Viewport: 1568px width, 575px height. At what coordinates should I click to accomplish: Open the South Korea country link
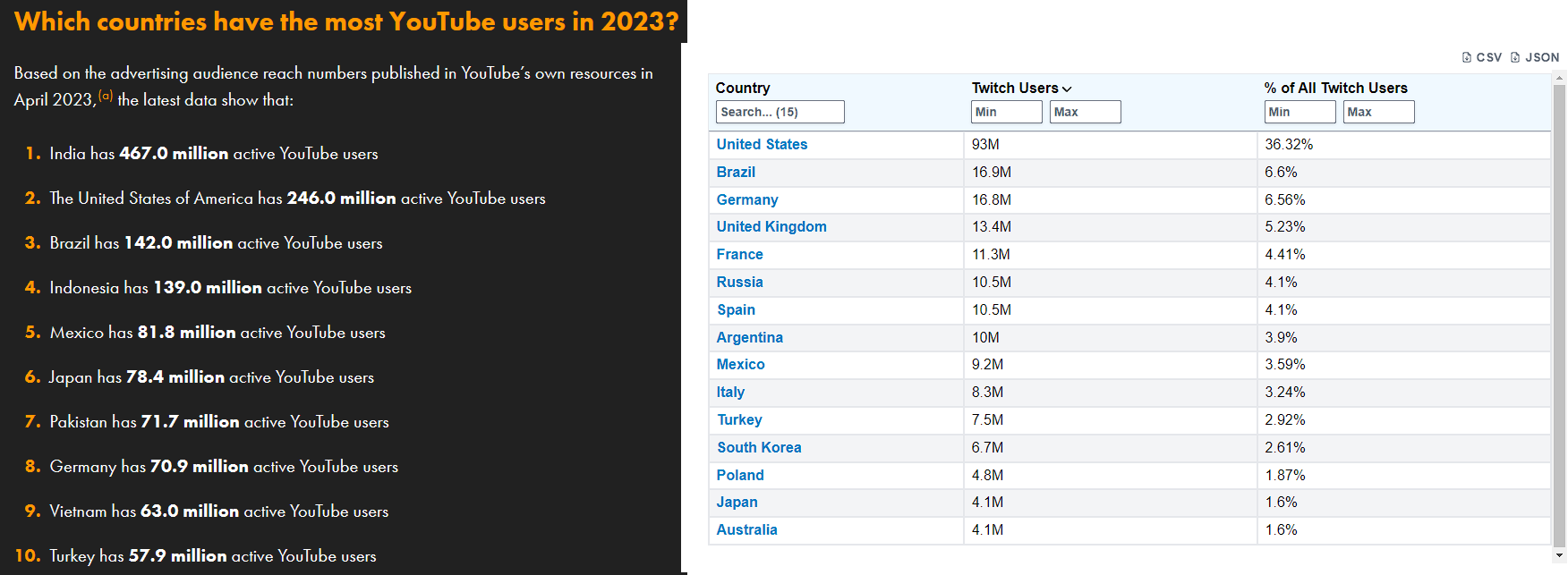pyautogui.click(x=759, y=448)
